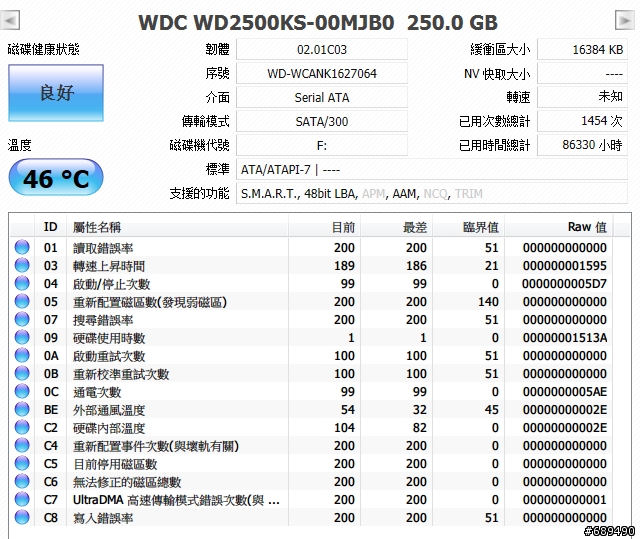Click status icon for attribute 03 轉速上昇時間
640x539 pixels.
[x=22, y=265]
